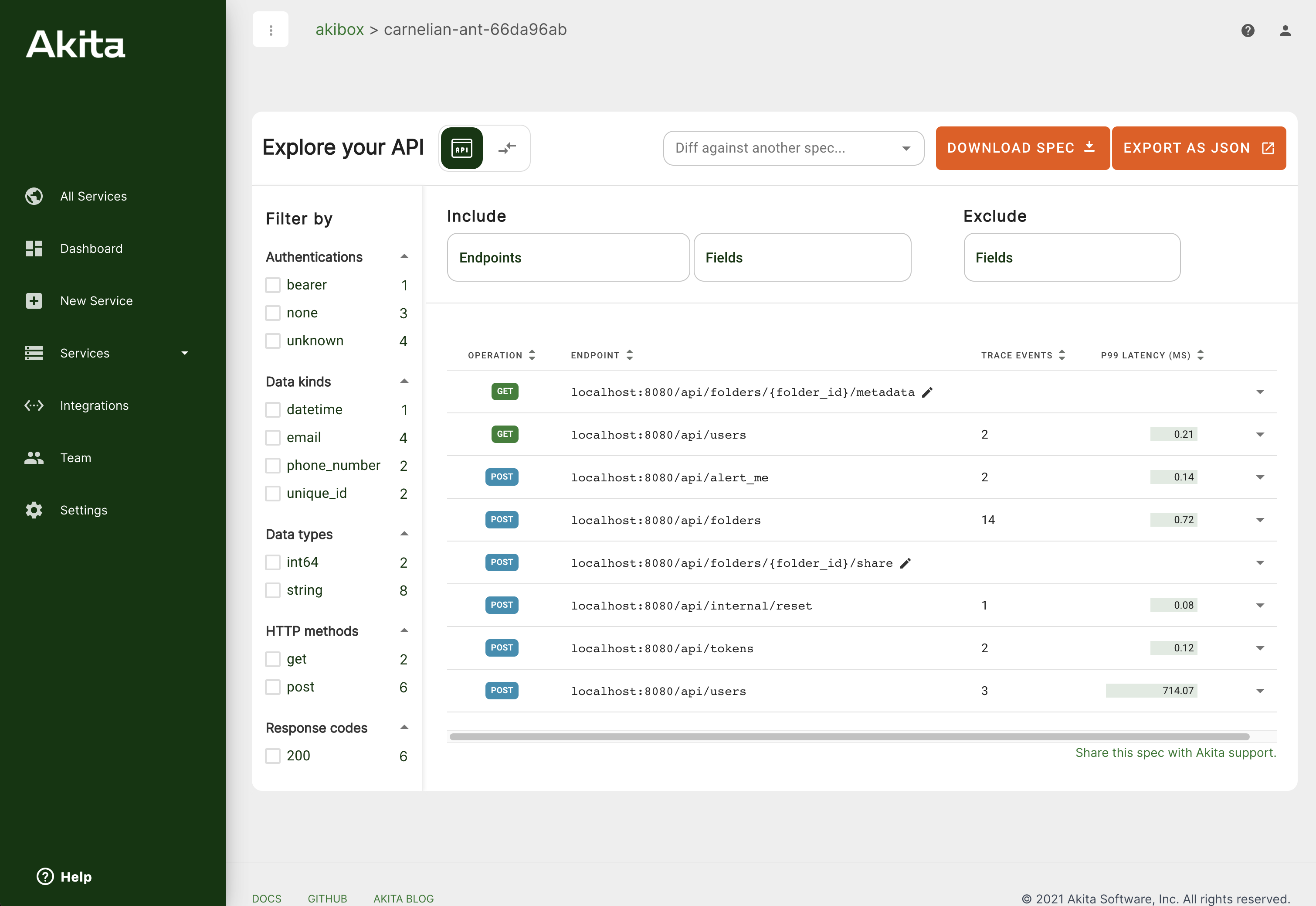Viewport: 1316px width, 906px height.
Task: Open Diff against another spec dropdown
Action: [x=793, y=148]
